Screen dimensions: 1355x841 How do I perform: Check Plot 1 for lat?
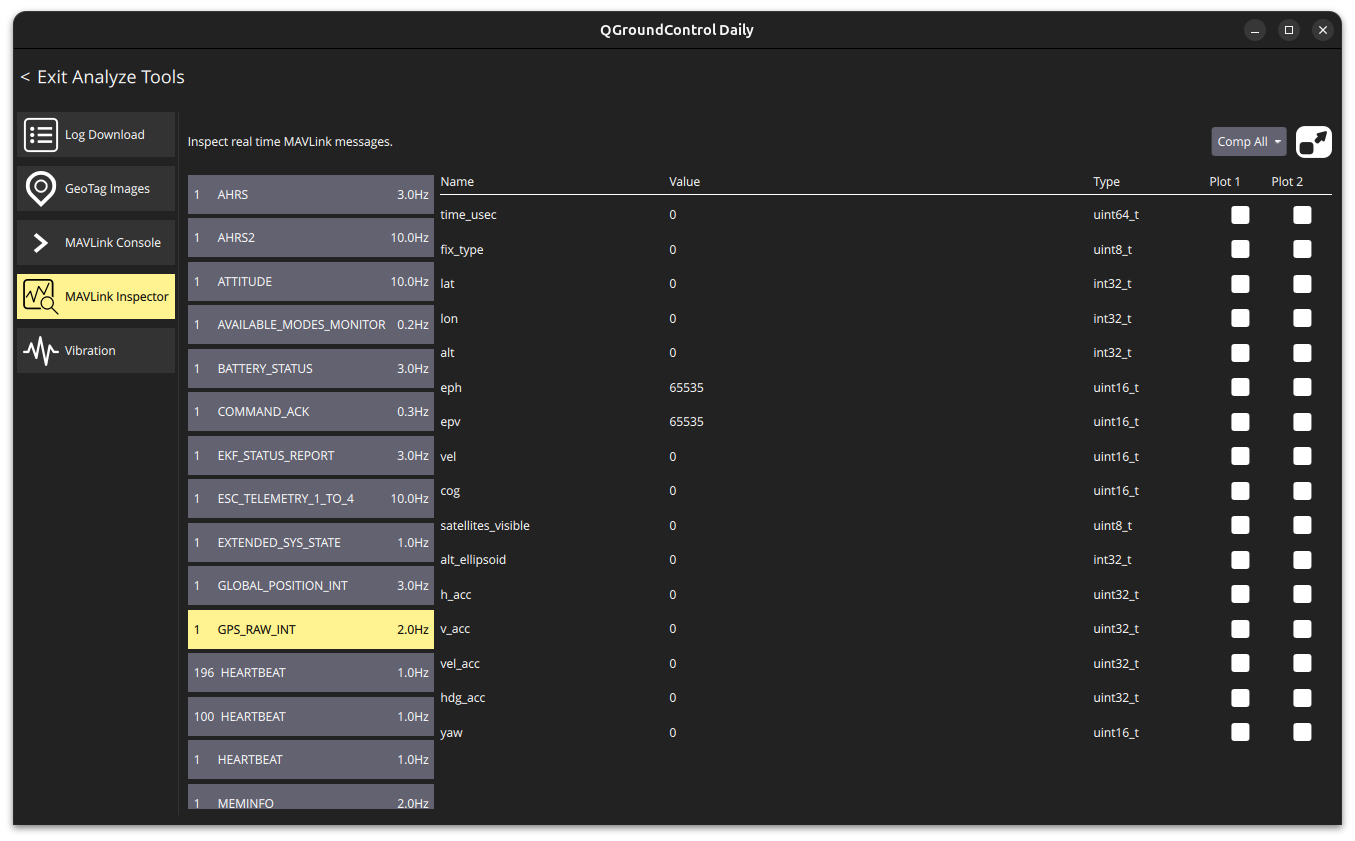tap(1240, 284)
